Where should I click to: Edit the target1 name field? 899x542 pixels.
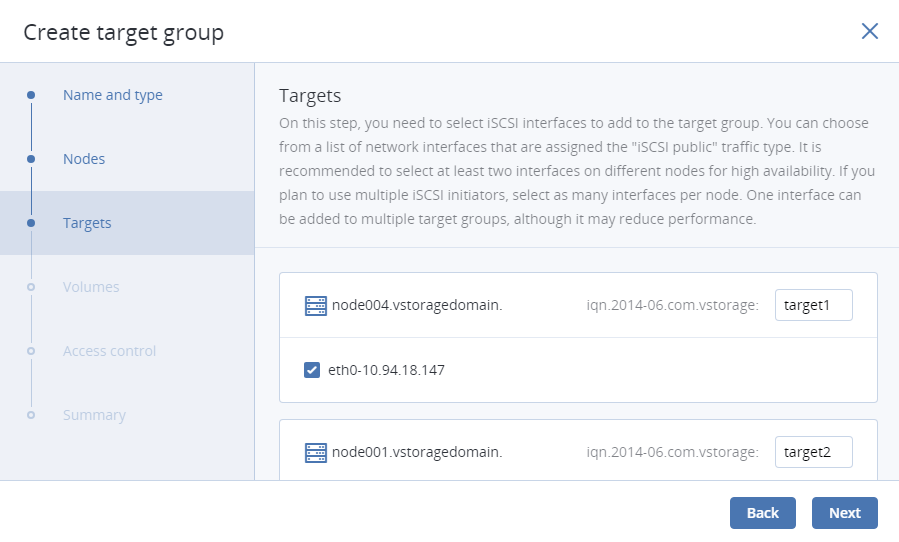tap(813, 306)
